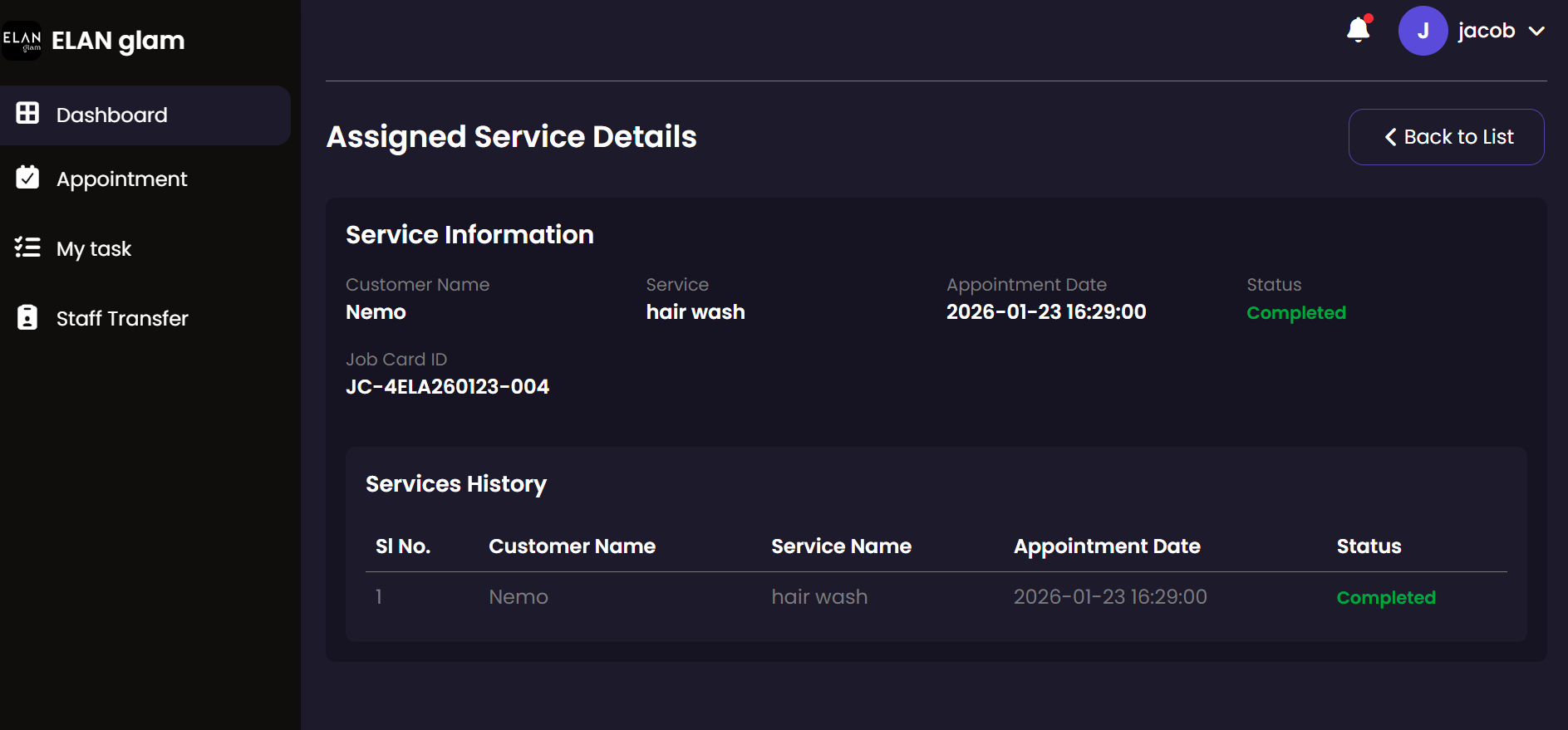
Task: Click the Staff Transfer badge icon
Action: point(27,317)
